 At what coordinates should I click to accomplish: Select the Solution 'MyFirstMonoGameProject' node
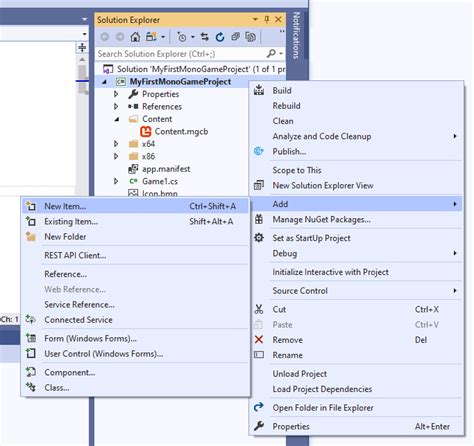coord(194,69)
